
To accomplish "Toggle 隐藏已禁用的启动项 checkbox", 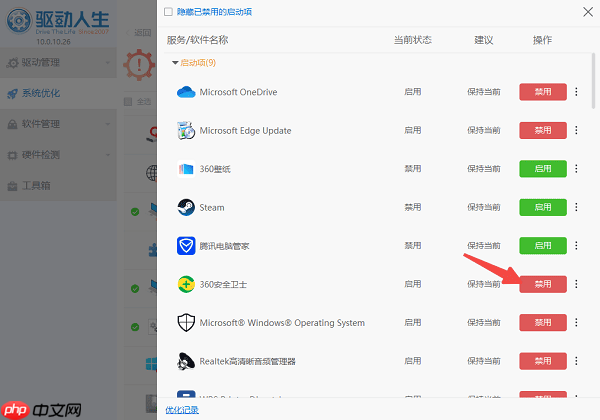I will point(168,12).
